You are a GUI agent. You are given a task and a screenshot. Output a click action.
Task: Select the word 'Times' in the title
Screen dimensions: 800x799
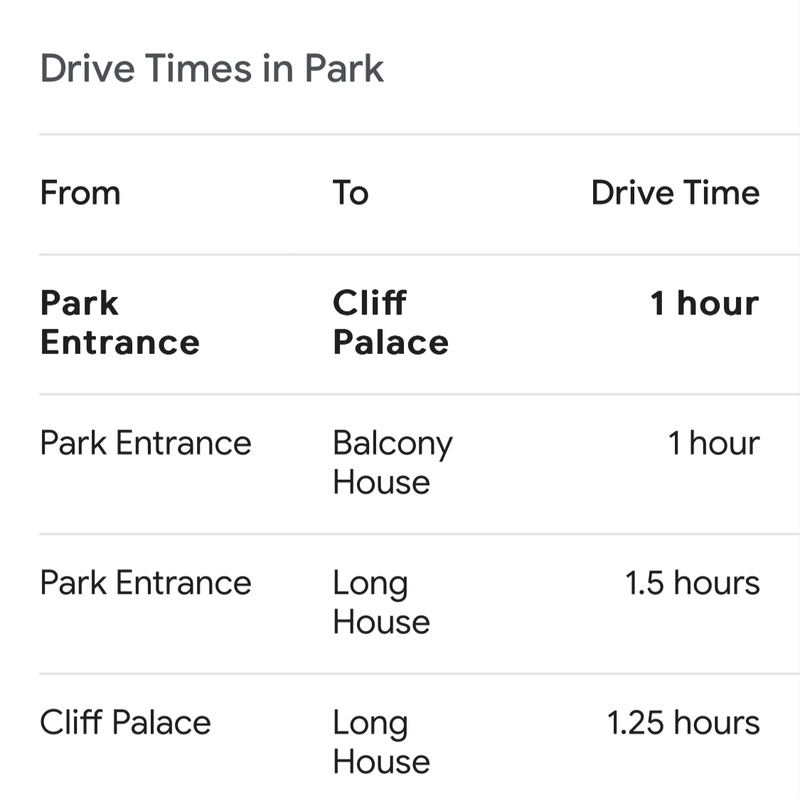pos(199,68)
